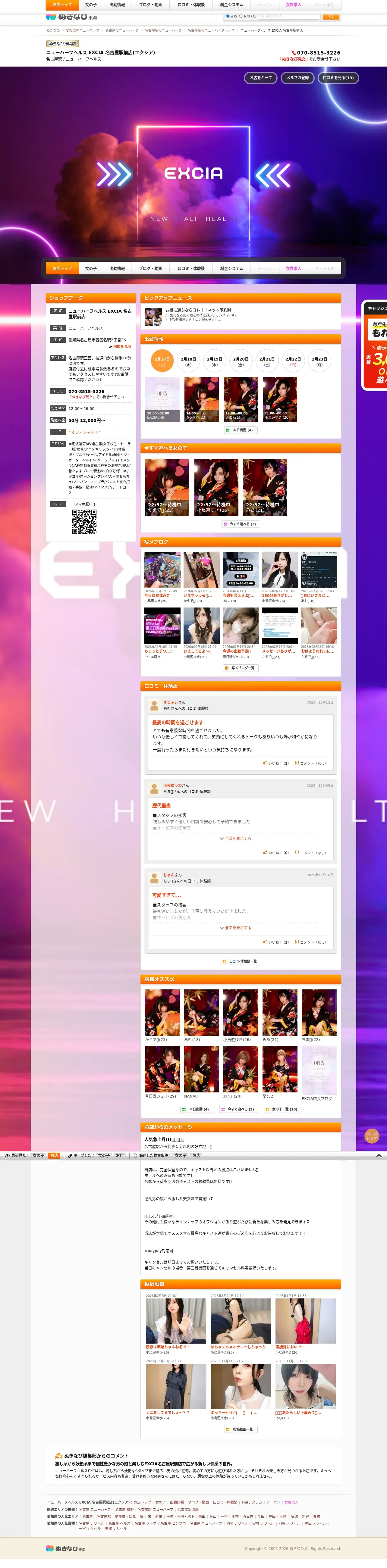Click the search magnifier button in header
387x1568 pixels.
click(x=331, y=16)
